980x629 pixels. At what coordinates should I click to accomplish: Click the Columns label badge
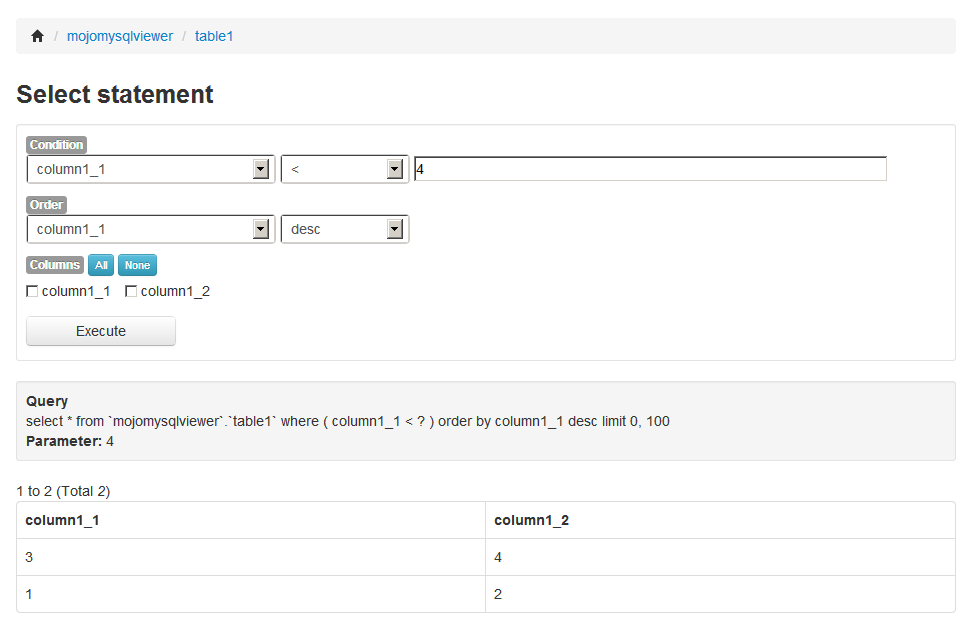click(x=55, y=265)
